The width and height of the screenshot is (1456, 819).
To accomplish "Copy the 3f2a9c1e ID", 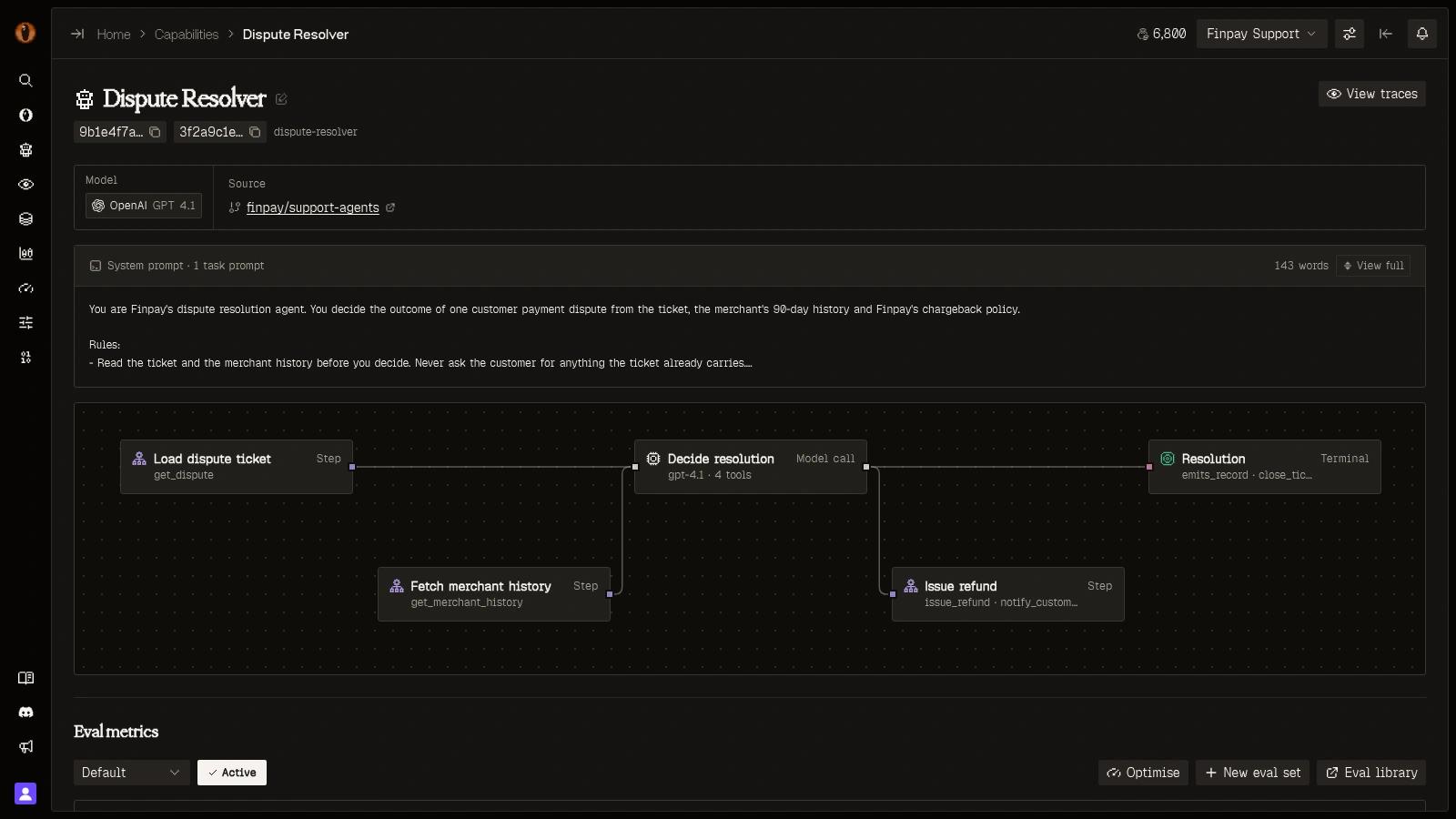I will pos(255,132).
